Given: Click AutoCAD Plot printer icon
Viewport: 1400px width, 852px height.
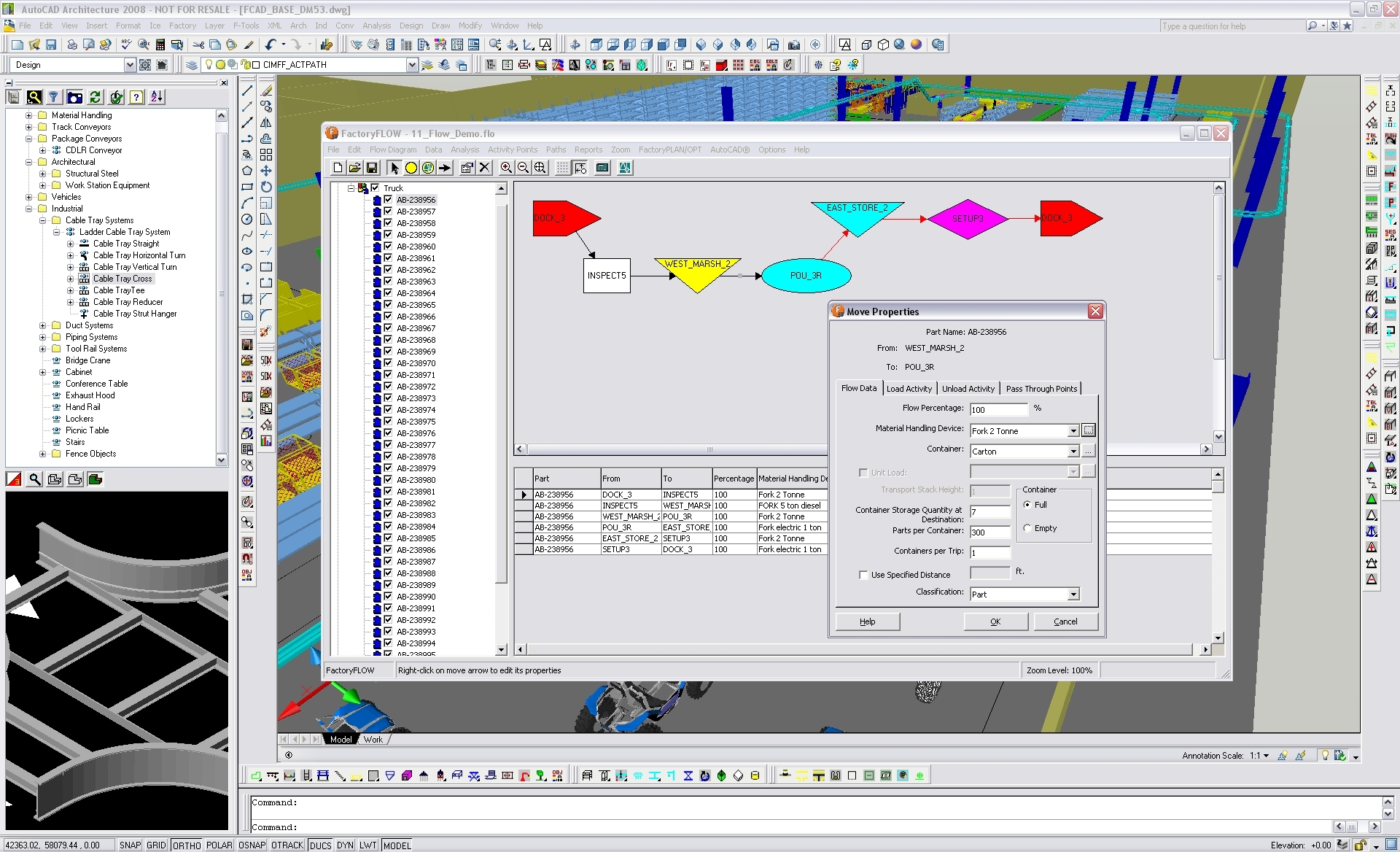Looking at the screenshot, I should 72,44.
